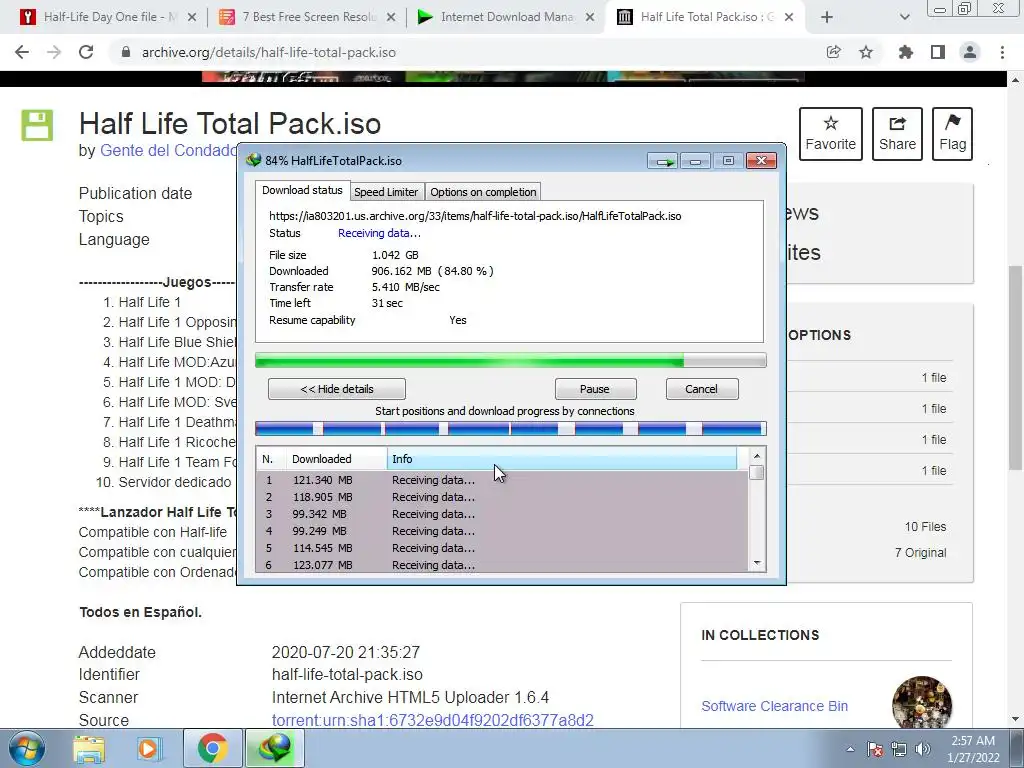This screenshot has height=768, width=1024.
Task: Open the Chrome three-dot menu
Action: [1002, 52]
